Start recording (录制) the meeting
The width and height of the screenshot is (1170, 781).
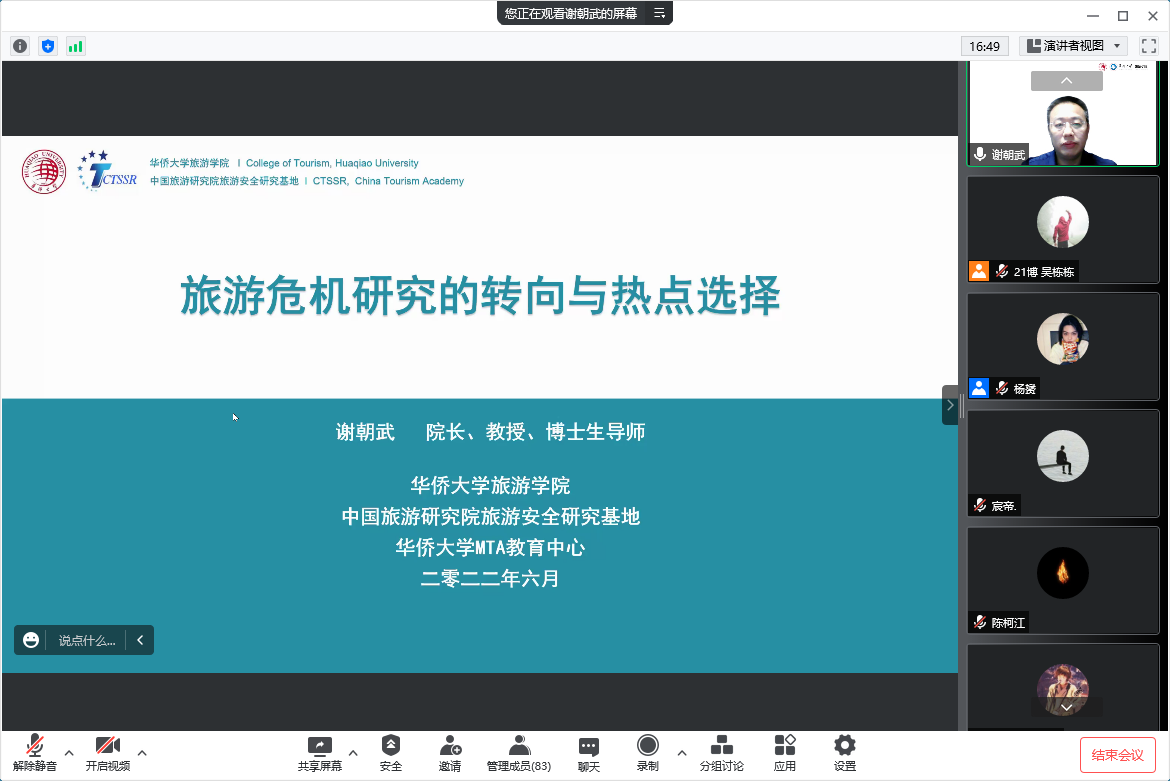pos(648,753)
